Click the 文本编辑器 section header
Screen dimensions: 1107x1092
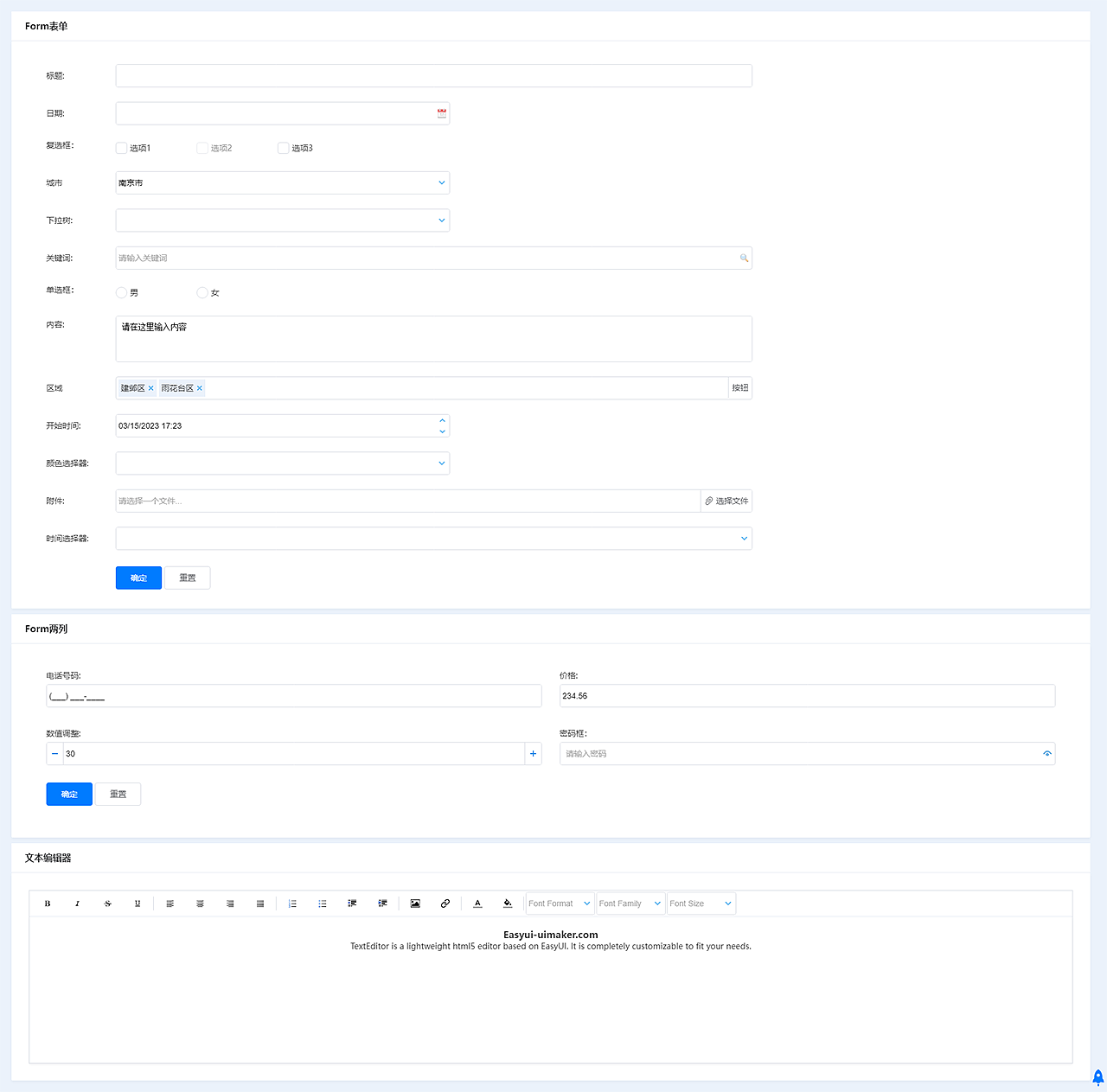[48, 857]
